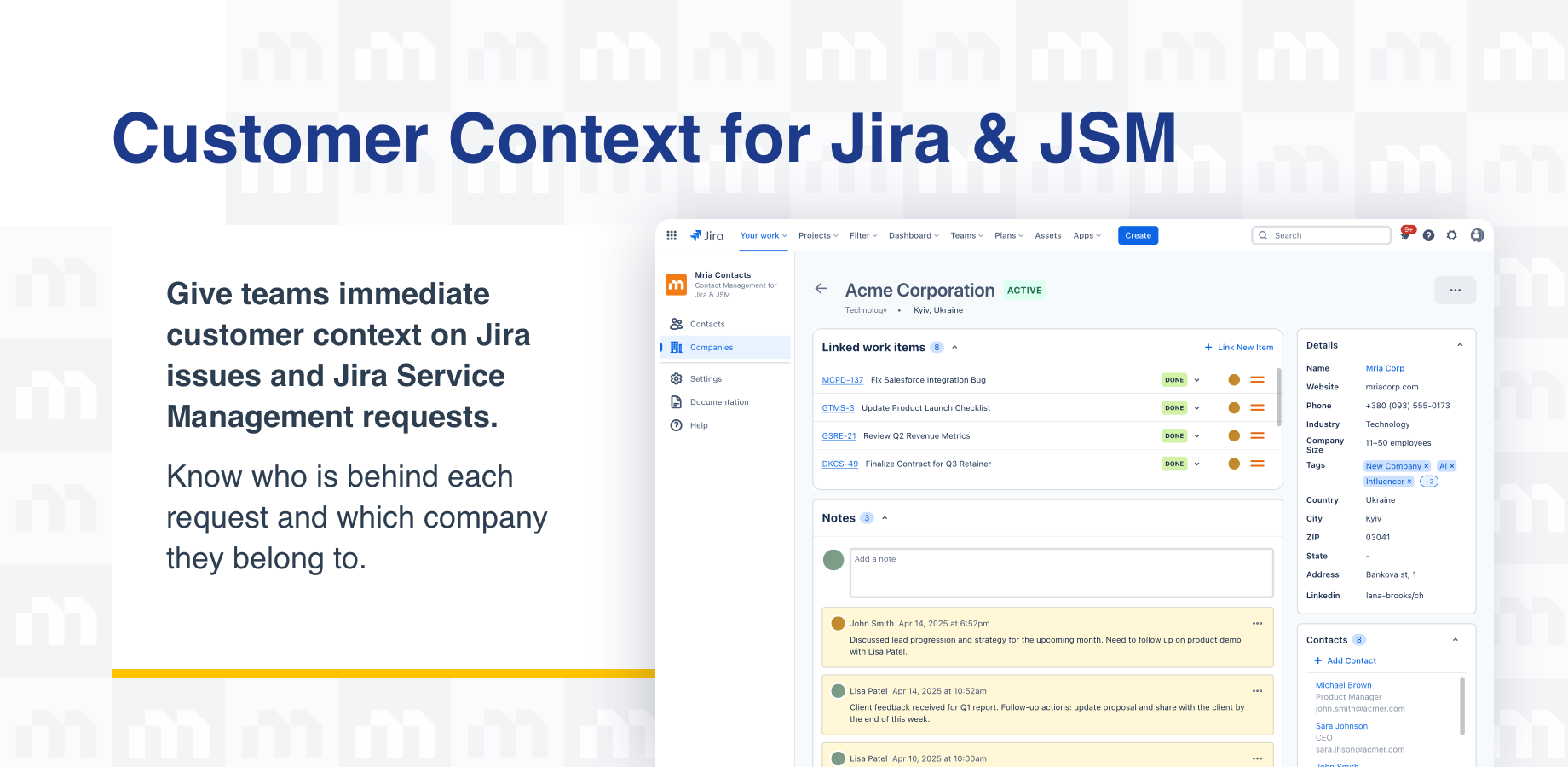This screenshot has width=1568, height=767.
Task: Click the back arrow beside Acme Corporation
Action: [x=821, y=289]
